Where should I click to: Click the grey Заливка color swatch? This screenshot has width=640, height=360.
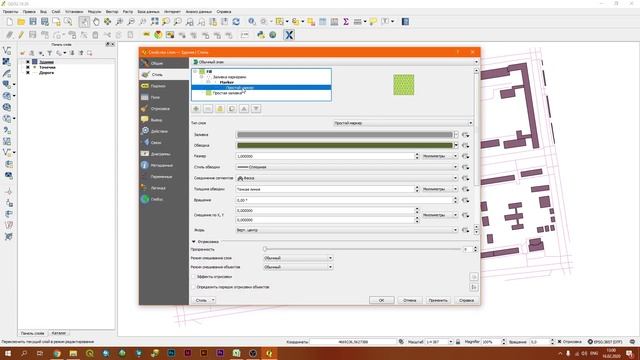[x=344, y=135]
